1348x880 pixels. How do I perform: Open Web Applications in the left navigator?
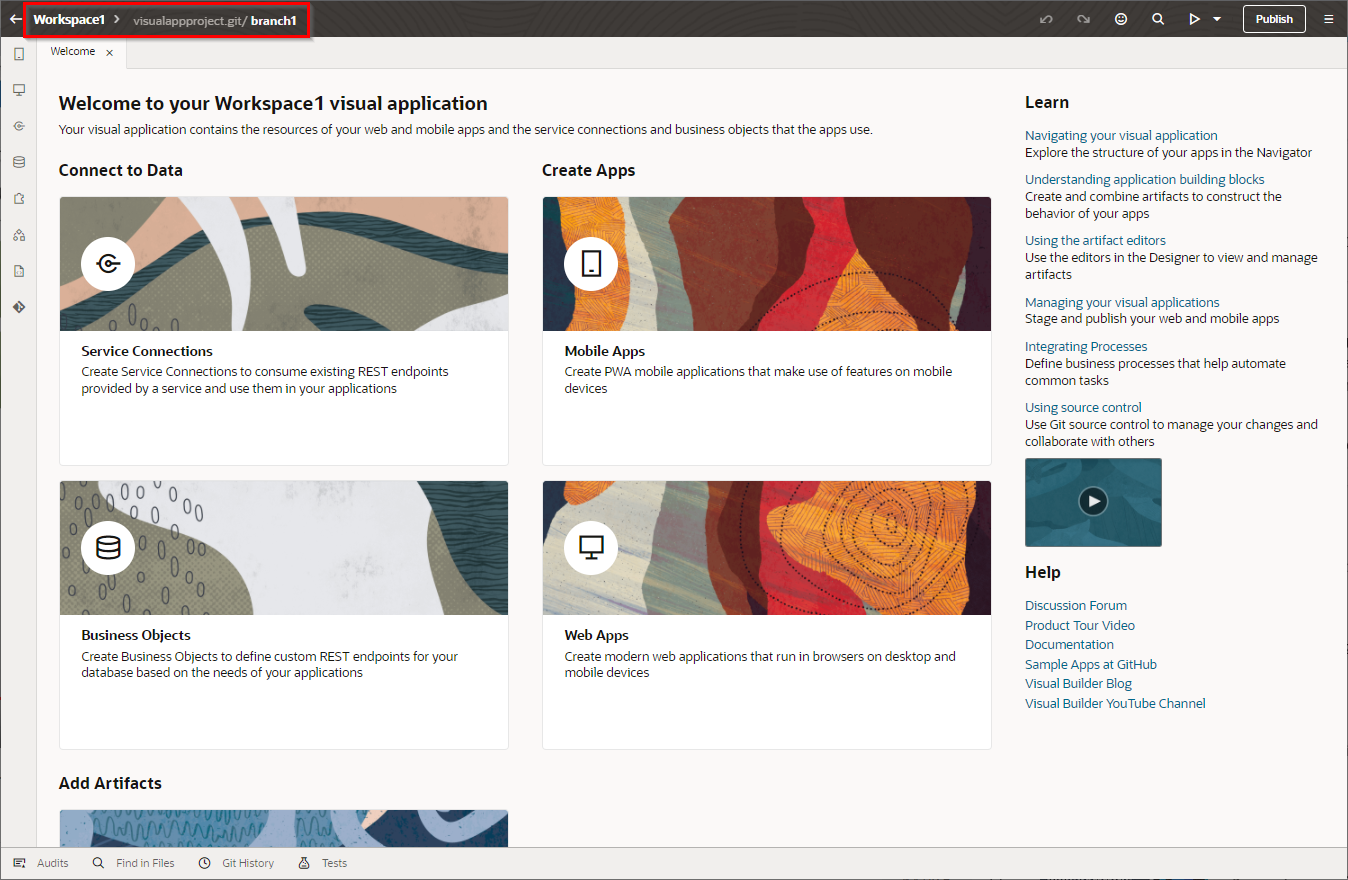tap(18, 90)
